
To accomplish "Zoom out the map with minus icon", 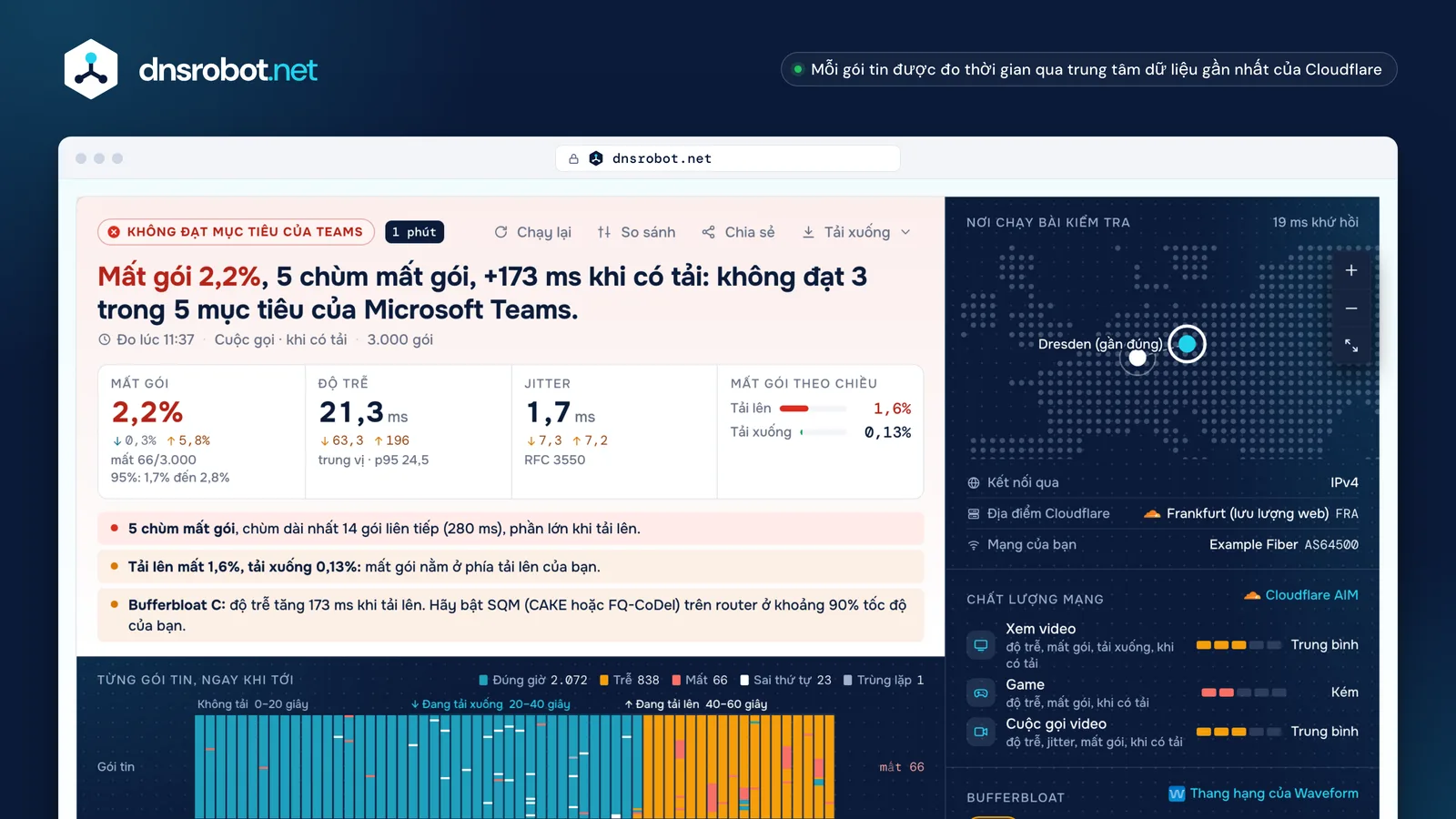I will click(x=1351, y=308).
